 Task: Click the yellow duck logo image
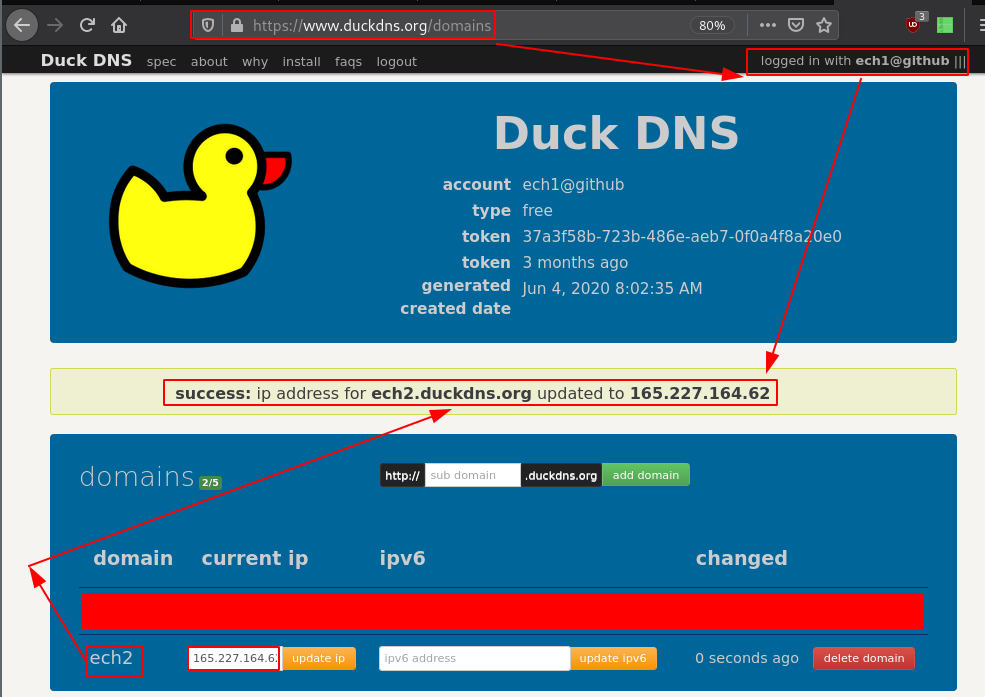point(200,205)
